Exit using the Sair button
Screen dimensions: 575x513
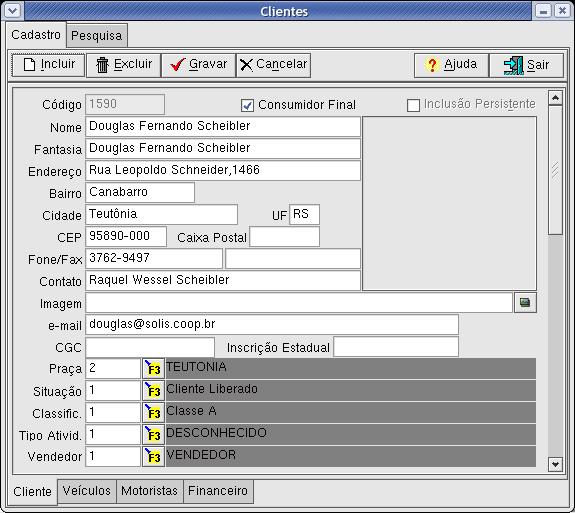pyautogui.click(x=526, y=65)
